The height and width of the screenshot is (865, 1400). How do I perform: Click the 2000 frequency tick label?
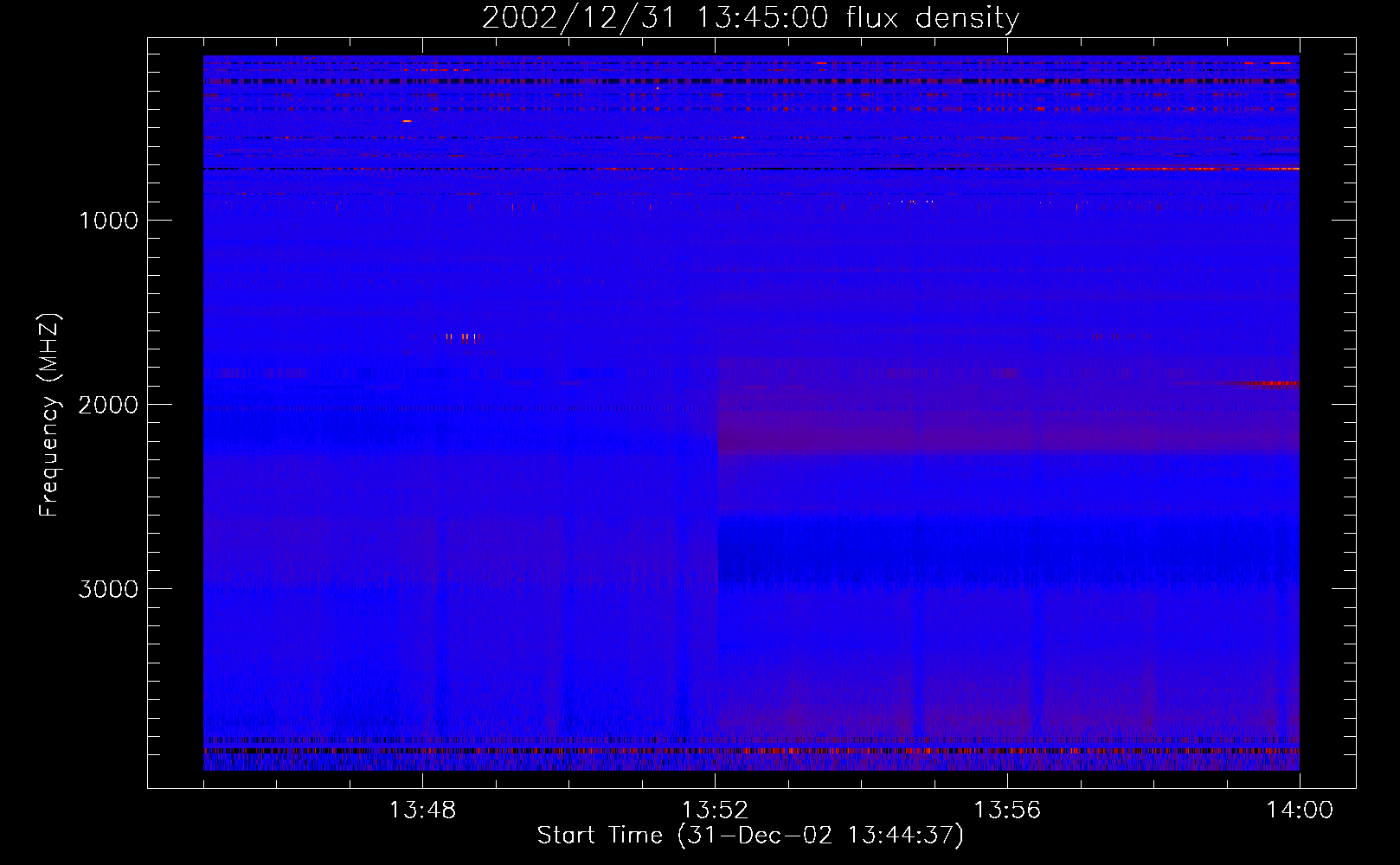point(108,405)
